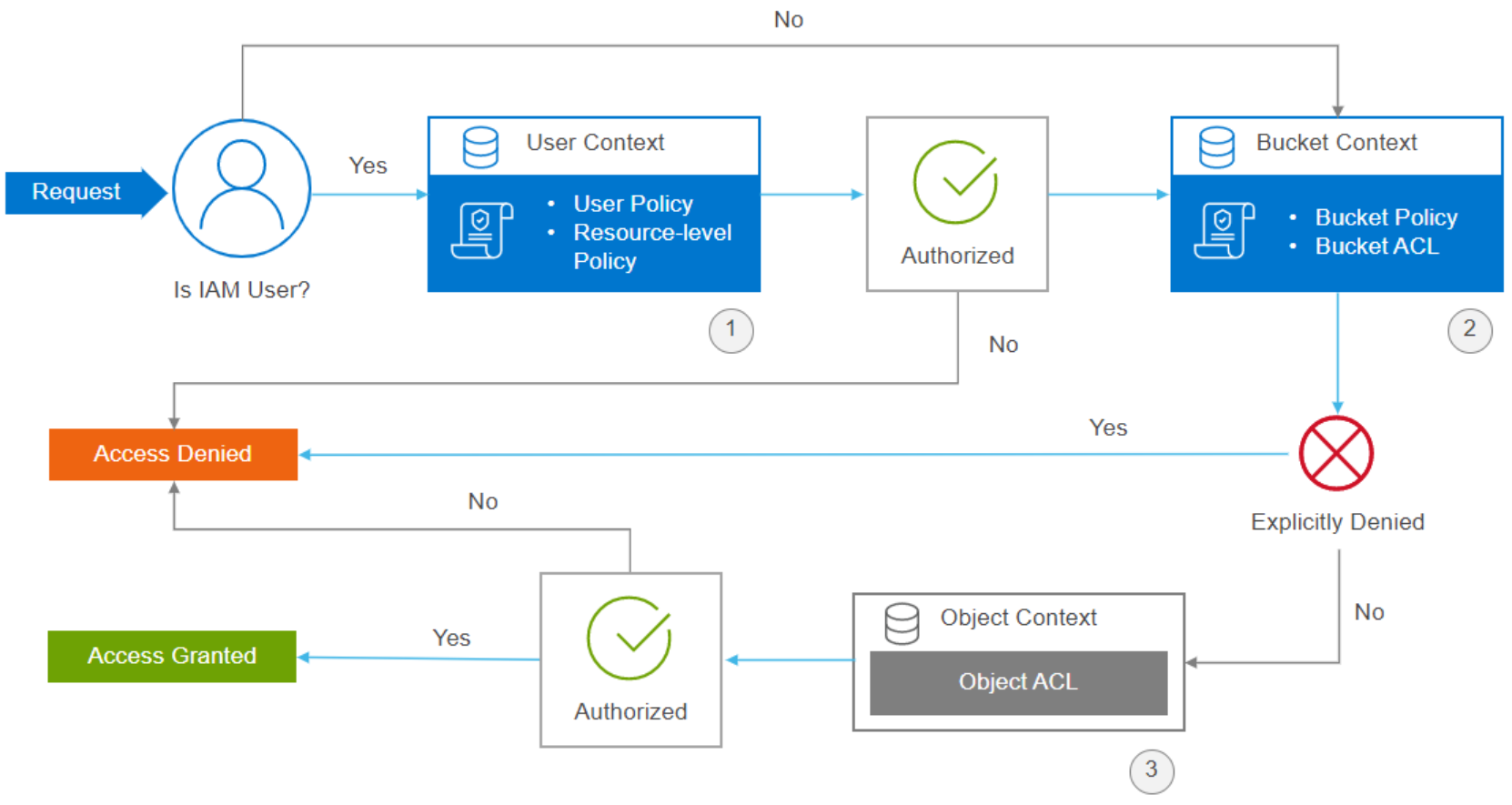
Task: Select the User Context database icon
Action: pyautogui.click(x=480, y=146)
